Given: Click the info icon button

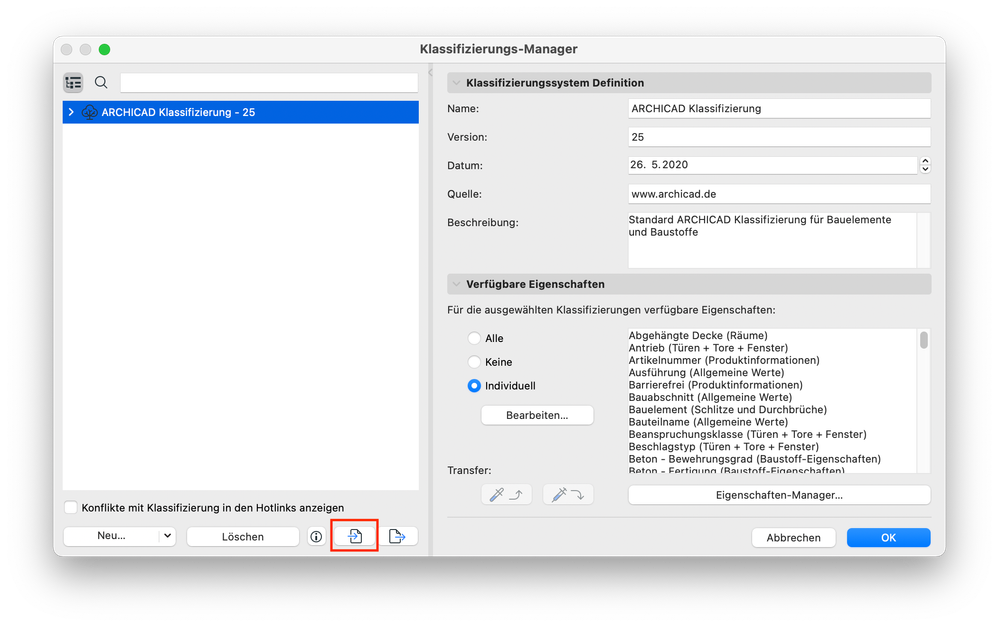Looking at the screenshot, I should click(x=316, y=537).
